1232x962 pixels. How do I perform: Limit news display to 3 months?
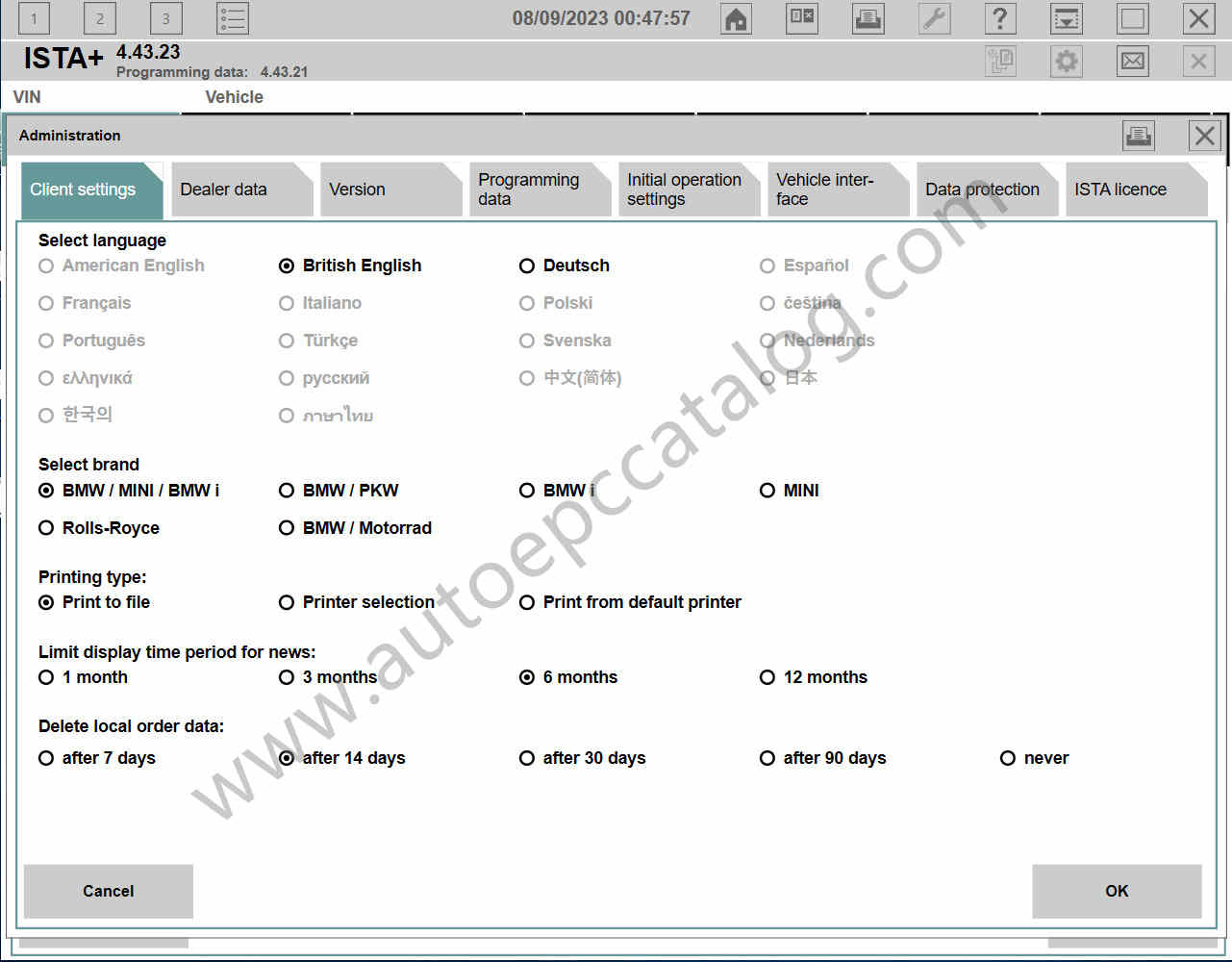pos(328,677)
